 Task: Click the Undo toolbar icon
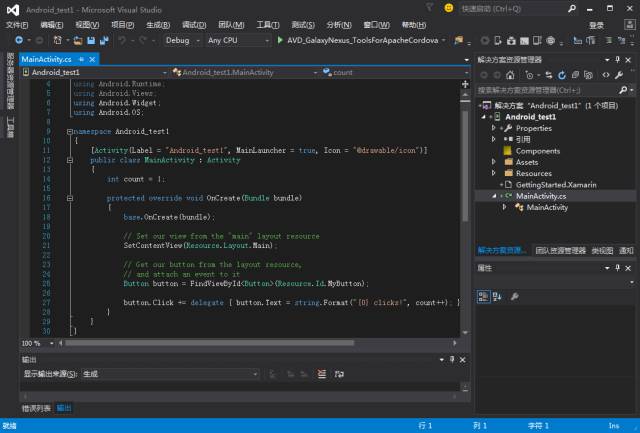tap(122, 40)
